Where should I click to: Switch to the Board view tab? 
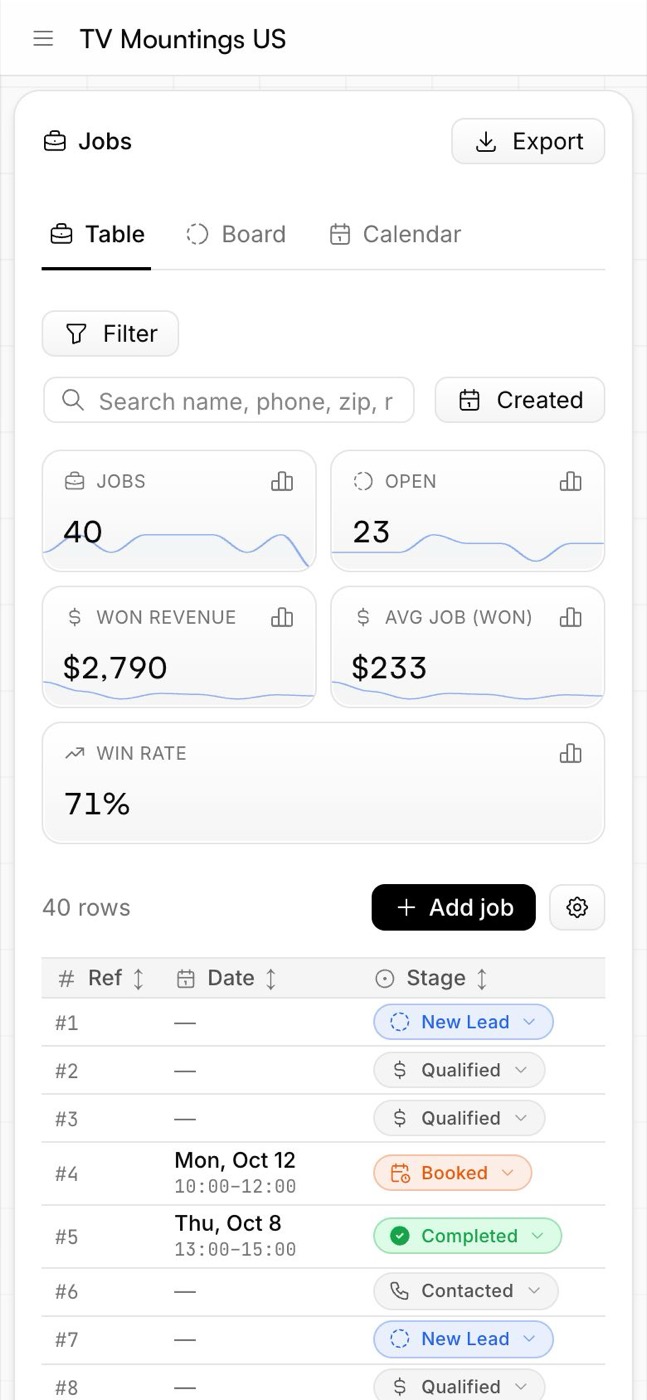pyautogui.click(x=236, y=235)
